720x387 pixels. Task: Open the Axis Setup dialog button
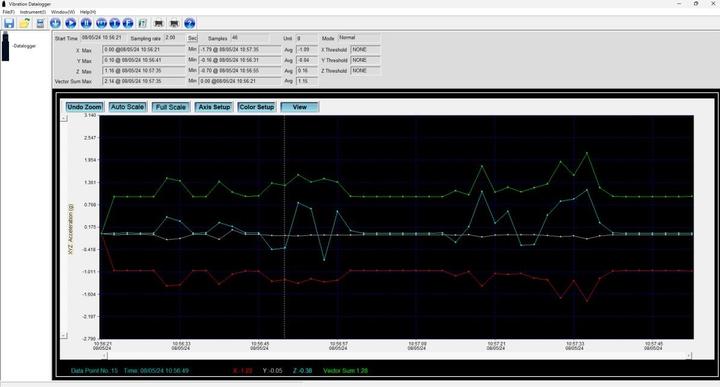pos(214,107)
